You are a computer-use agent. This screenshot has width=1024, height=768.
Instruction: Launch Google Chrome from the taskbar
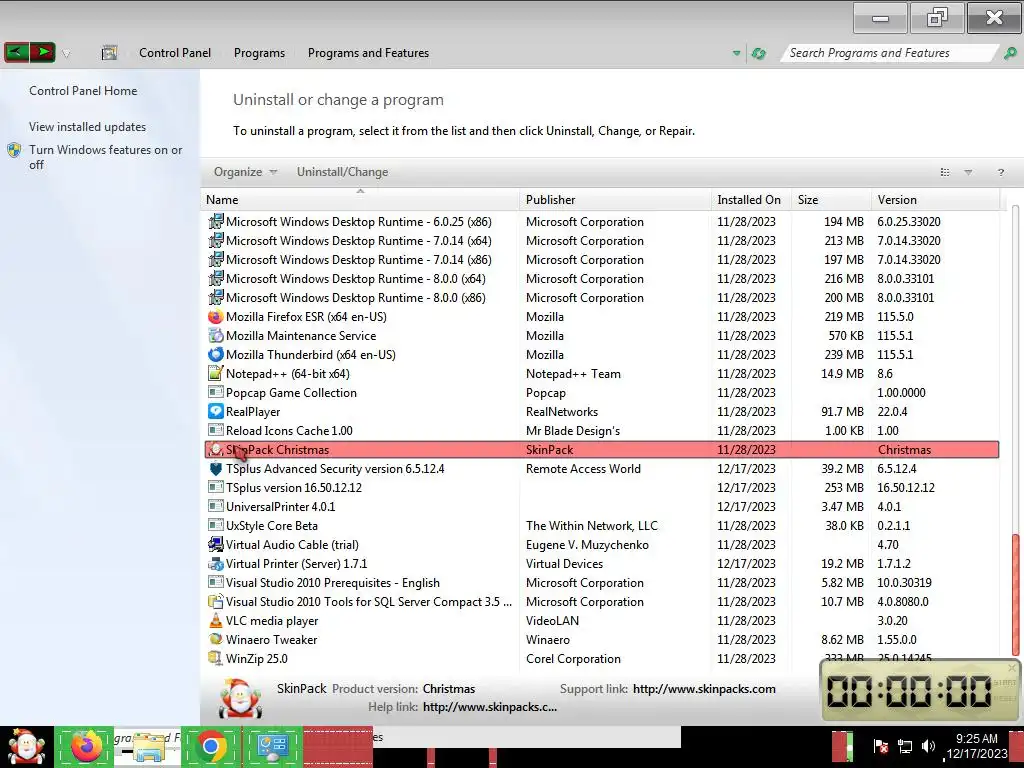click(210, 746)
